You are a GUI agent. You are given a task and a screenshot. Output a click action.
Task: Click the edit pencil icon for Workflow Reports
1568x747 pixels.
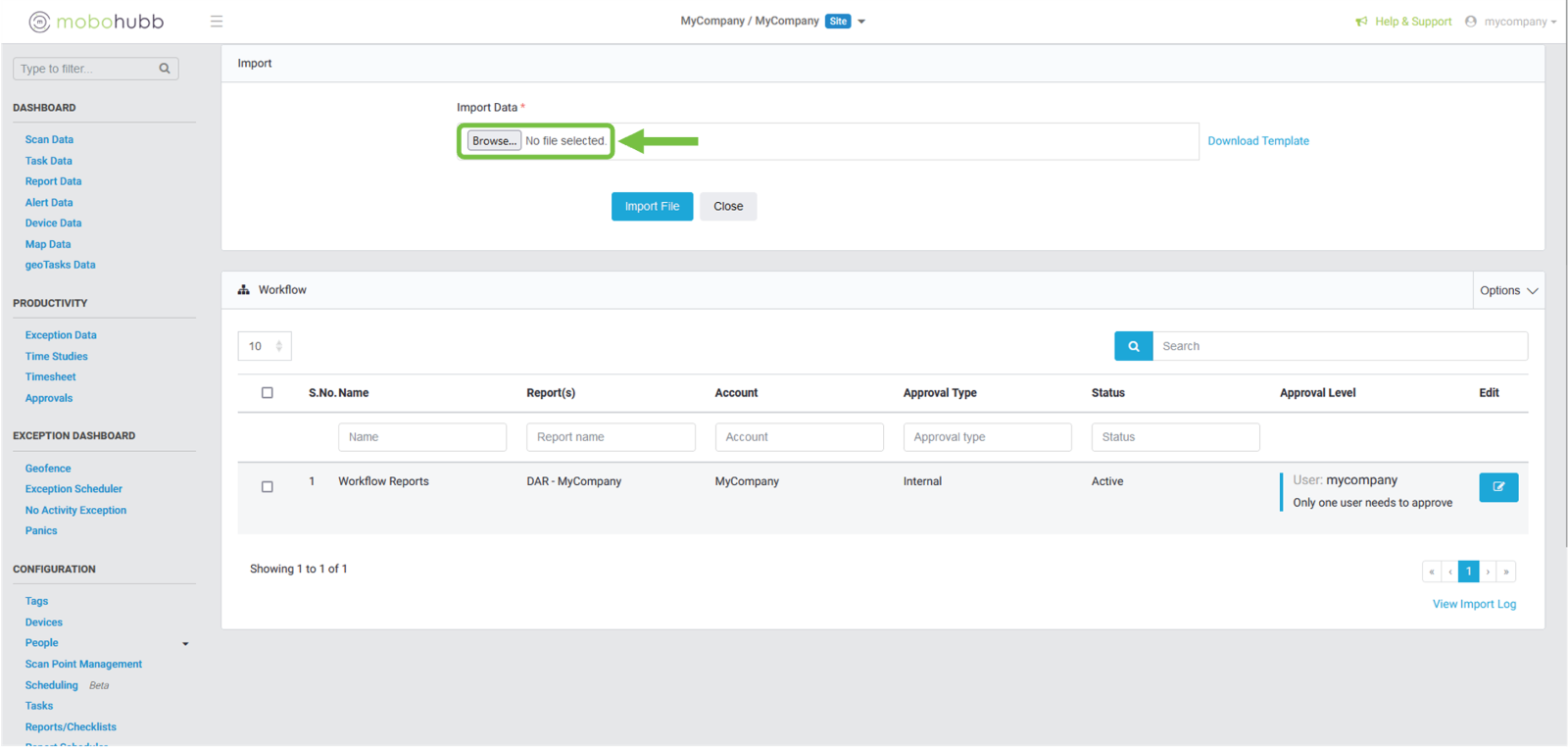click(1497, 487)
